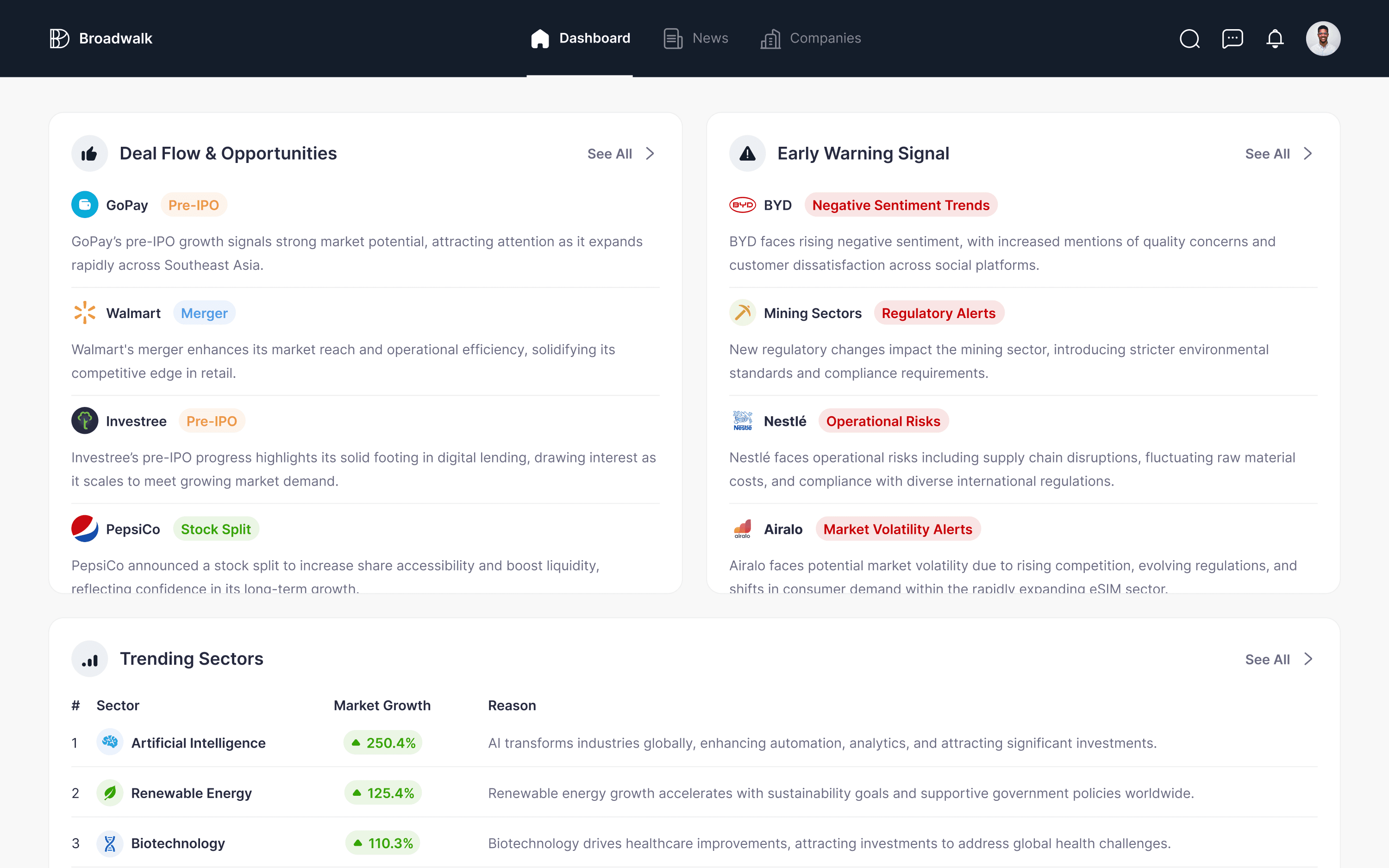Click the Early Warning Signal heading
This screenshot has height=868, width=1389.
(x=863, y=153)
